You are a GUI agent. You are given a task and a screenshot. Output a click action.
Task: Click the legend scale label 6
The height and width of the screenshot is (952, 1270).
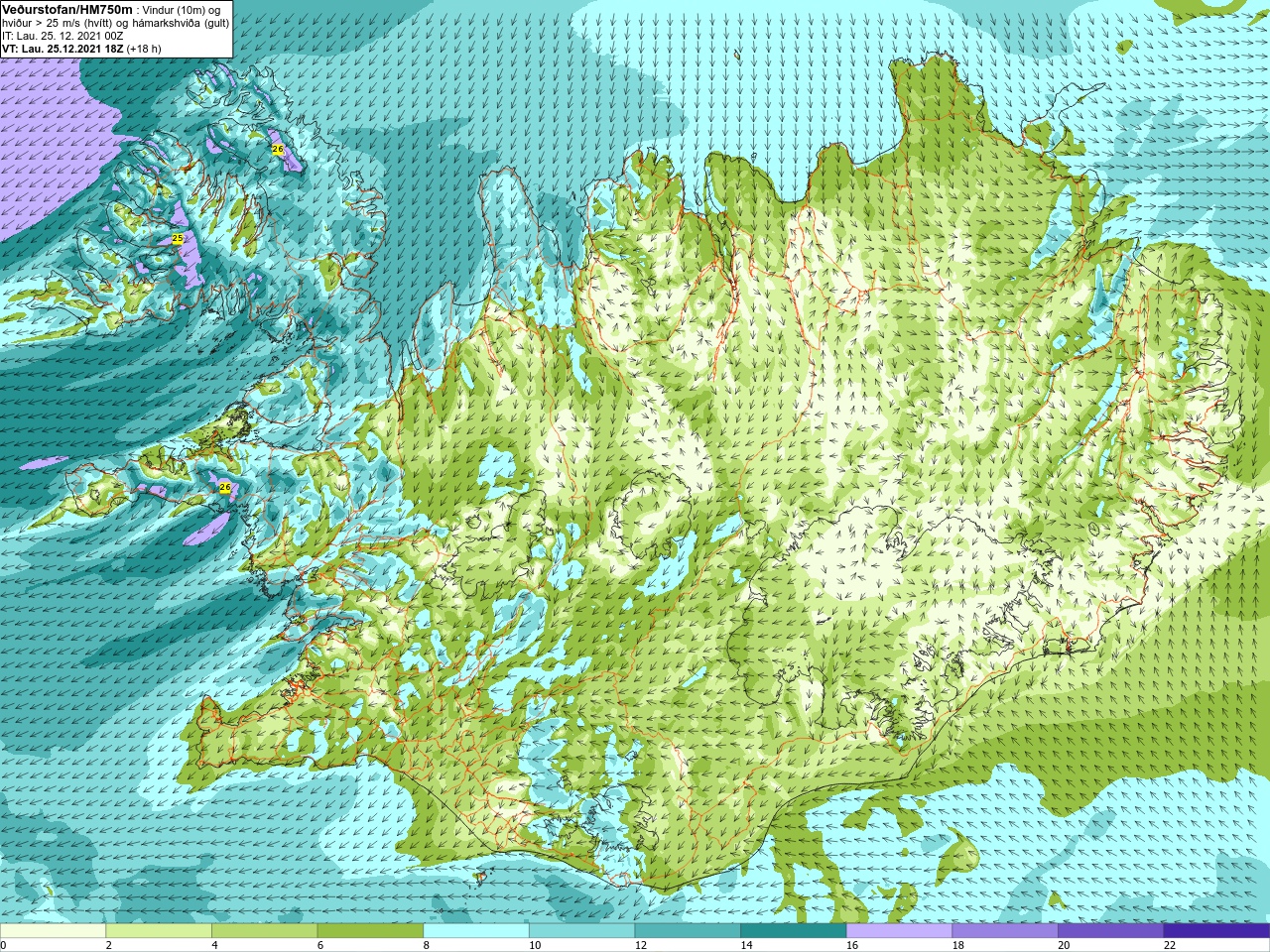(x=320, y=945)
